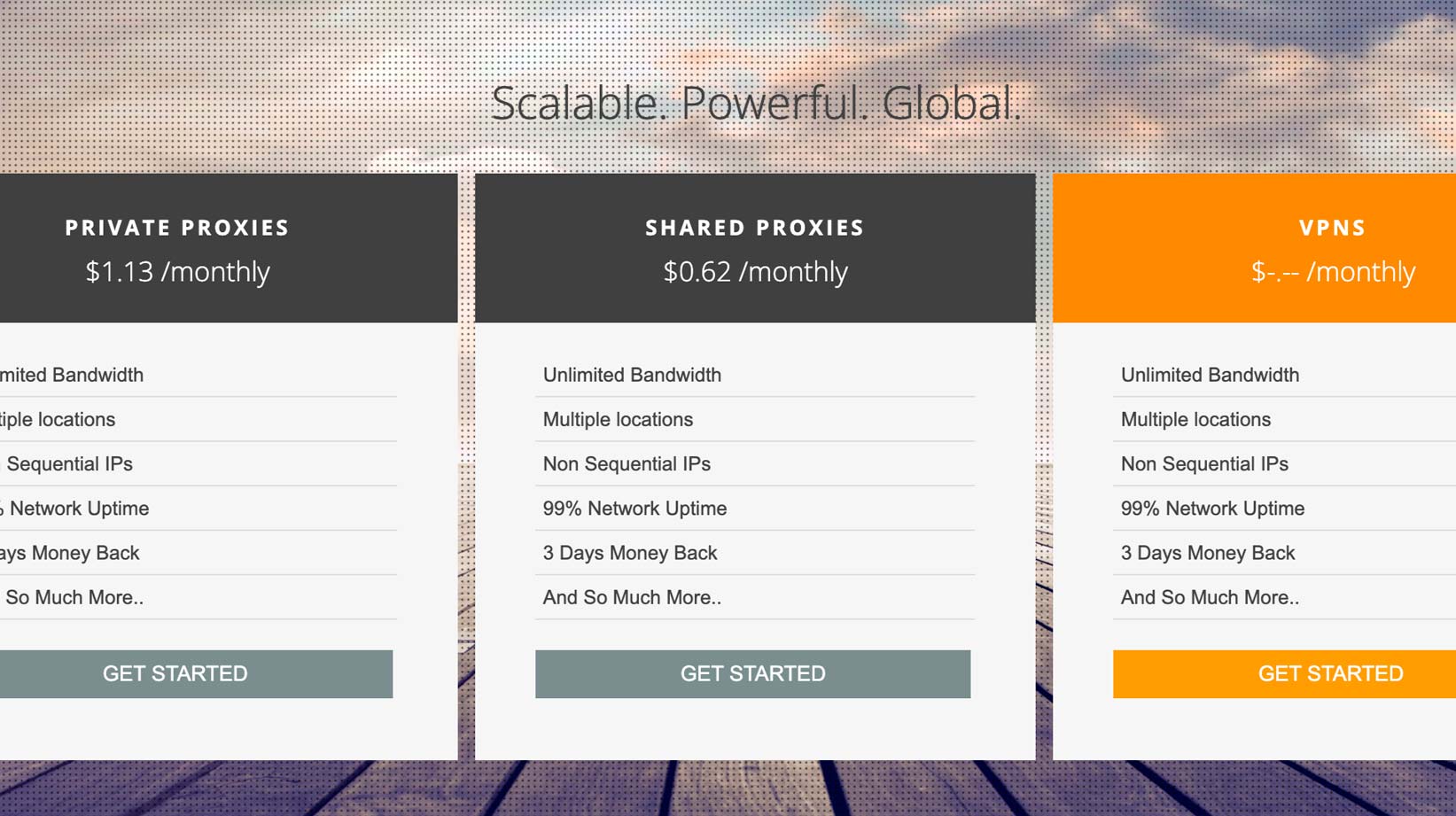The image size is (1456, 816).
Task: Click Get Started under Private Proxies
Action: pos(175,674)
